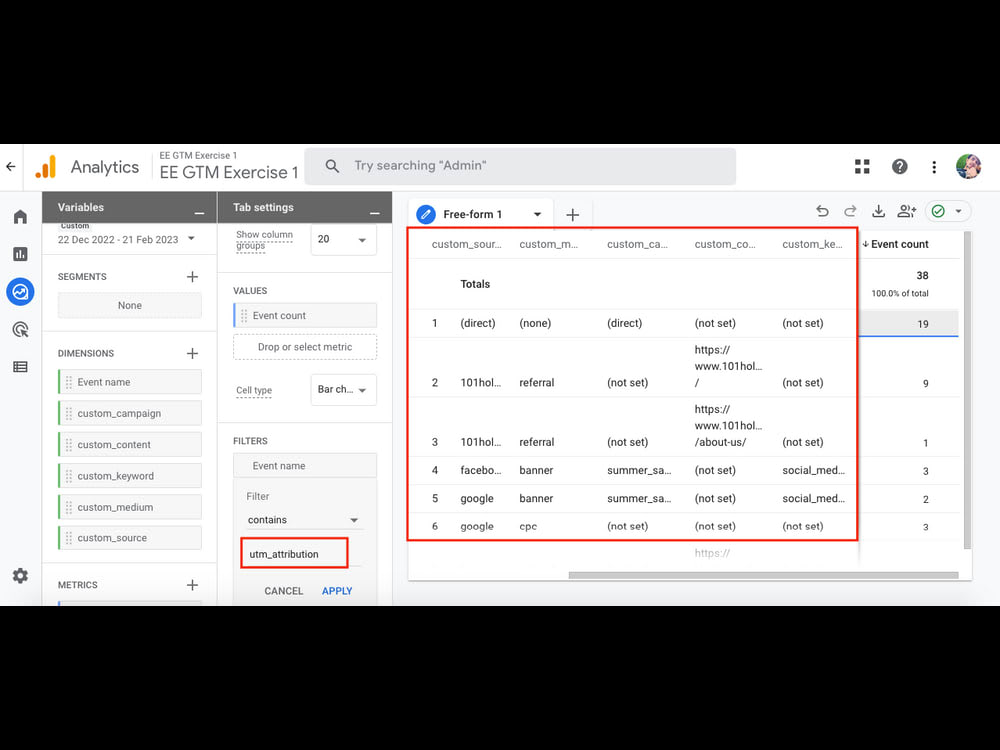1000x750 pixels.
Task: Undo the last exploration change
Action: tap(822, 211)
